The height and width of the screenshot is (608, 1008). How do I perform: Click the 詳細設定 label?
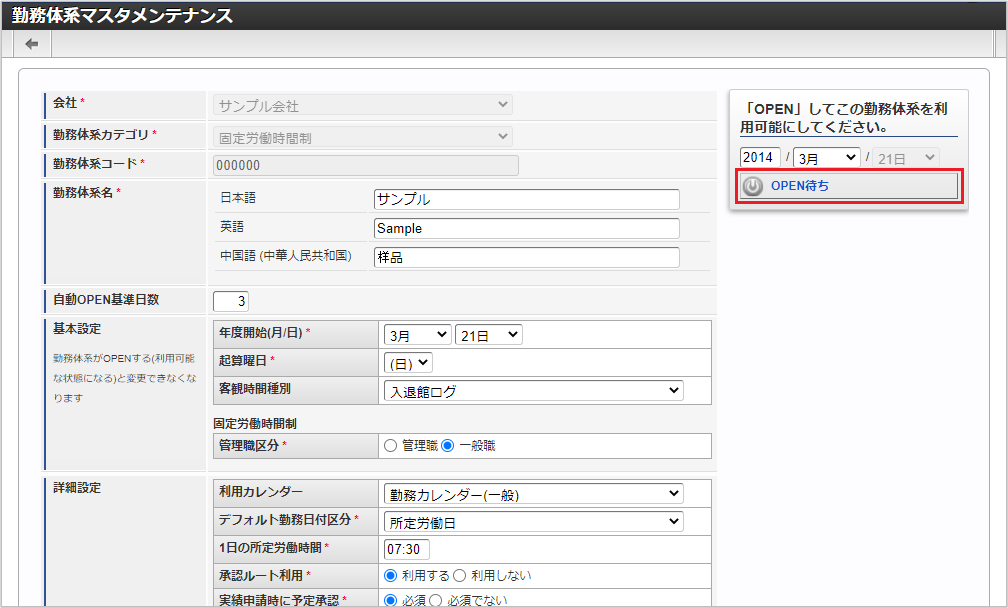[77, 488]
